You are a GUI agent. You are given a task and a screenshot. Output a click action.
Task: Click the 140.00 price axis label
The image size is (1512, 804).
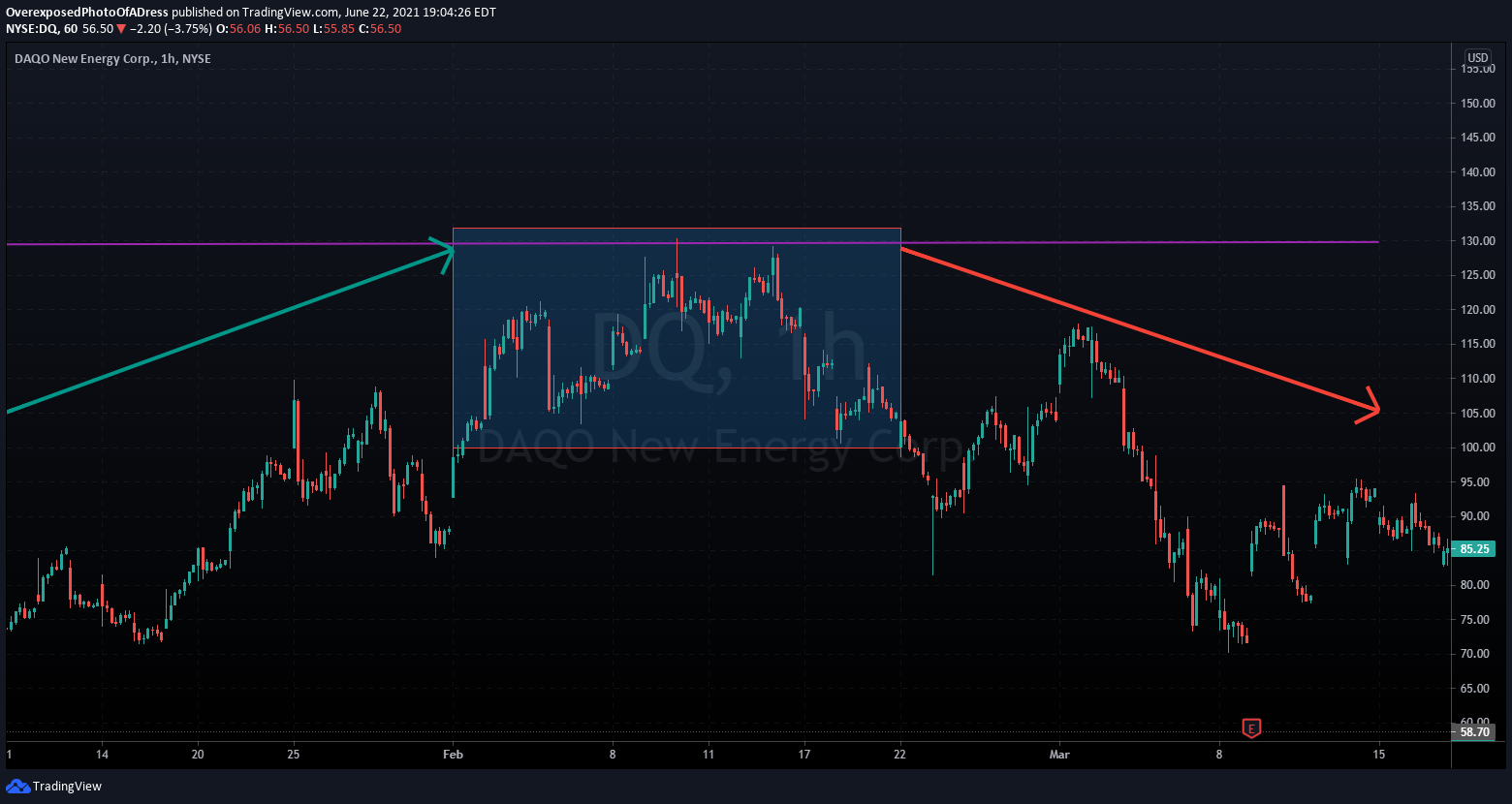pos(1477,172)
